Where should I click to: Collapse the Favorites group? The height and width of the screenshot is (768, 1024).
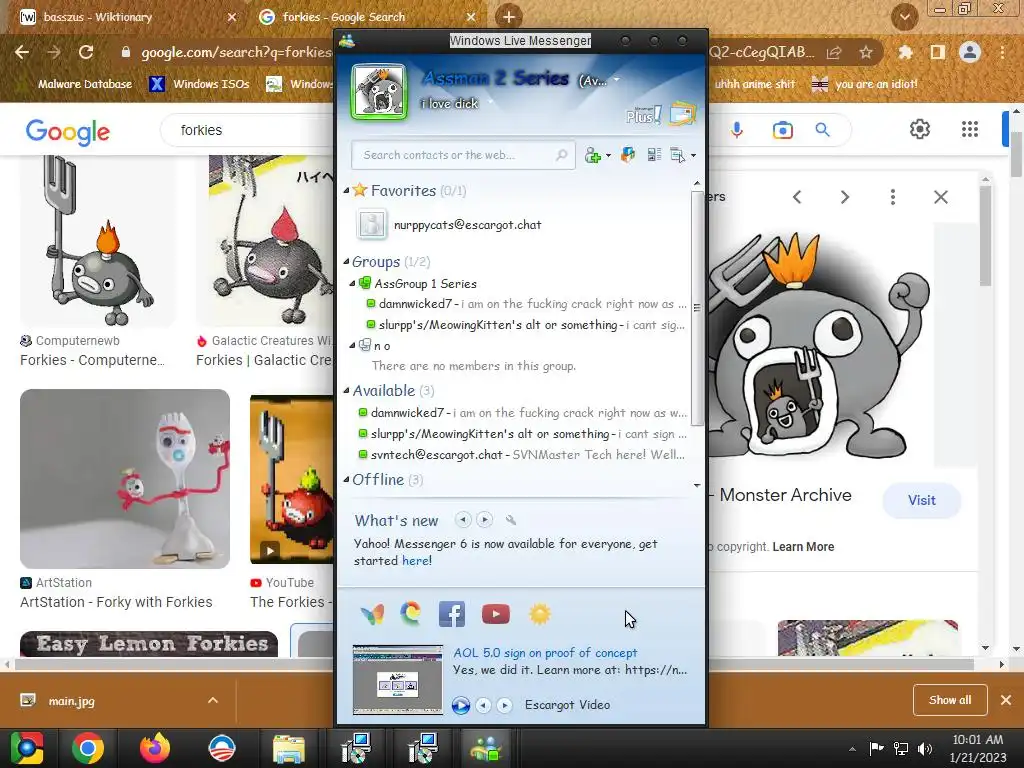pyautogui.click(x=347, y=191)
